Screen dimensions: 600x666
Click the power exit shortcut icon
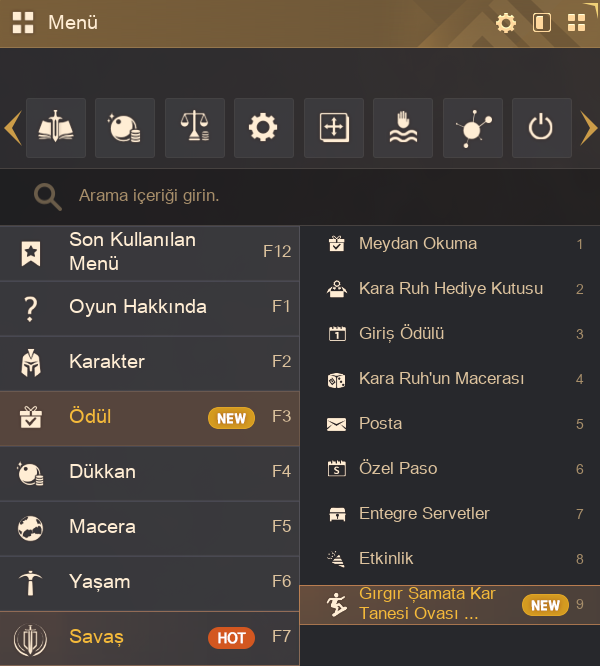click(542, 128)
